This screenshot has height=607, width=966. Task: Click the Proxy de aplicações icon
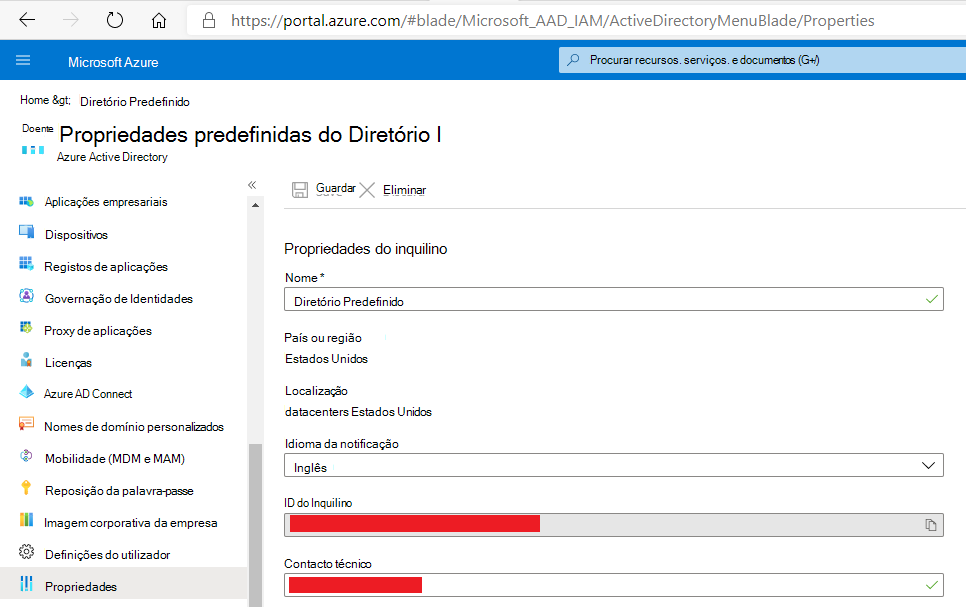26,327
